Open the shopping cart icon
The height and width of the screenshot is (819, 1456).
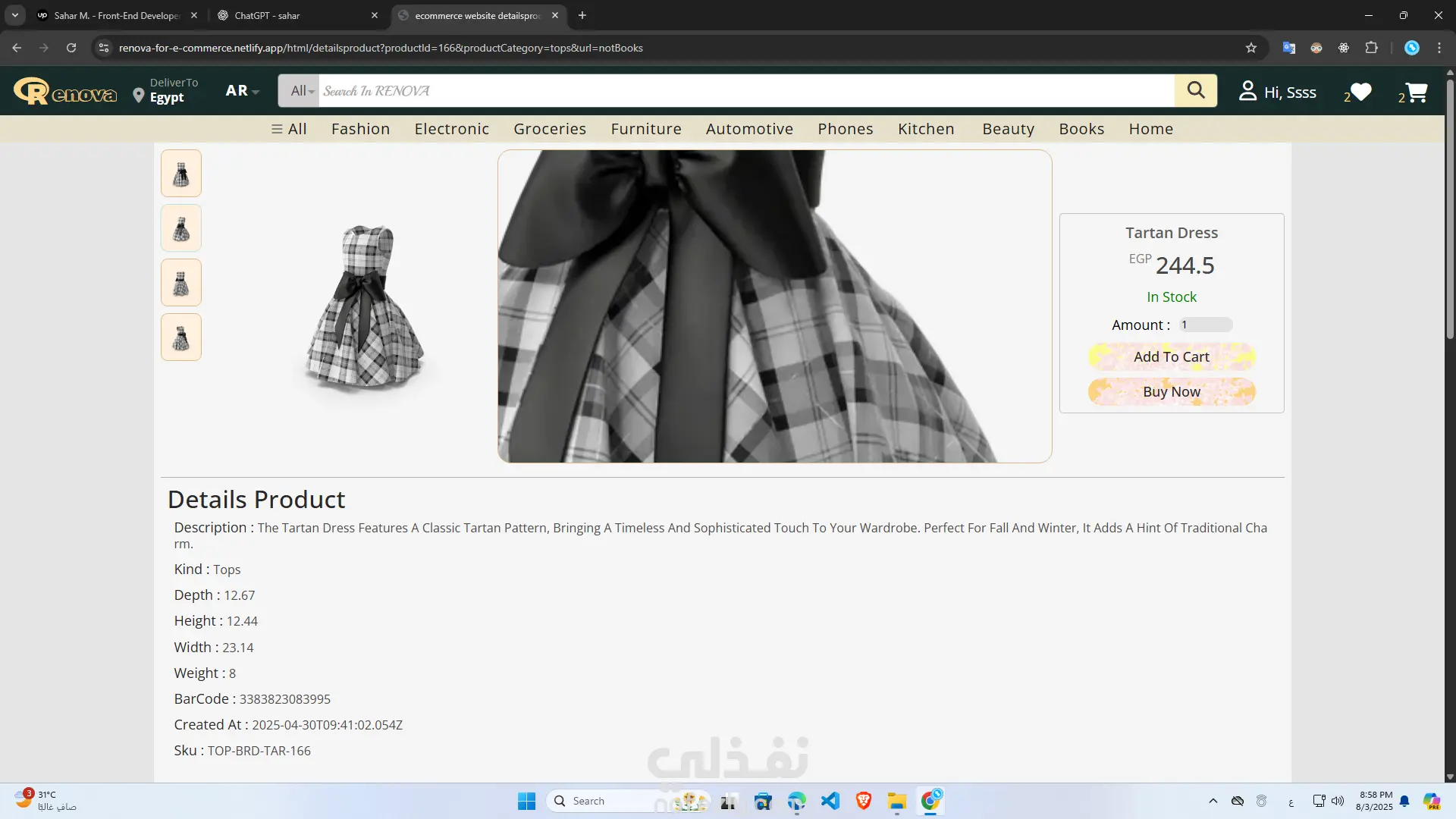(x=1416, y=92)
